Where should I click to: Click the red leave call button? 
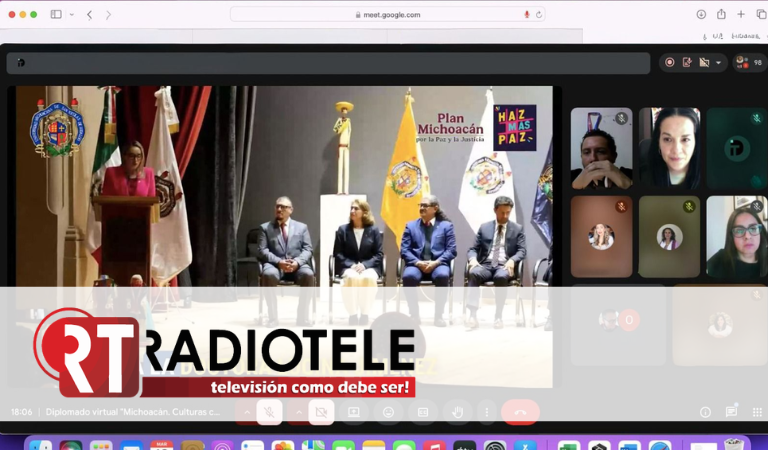(520, 412)
